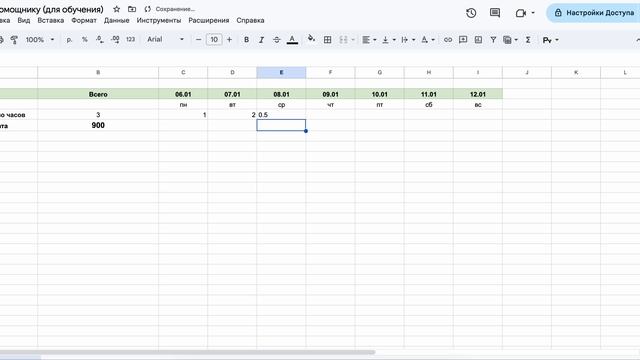Open the dropdown arrow beside the camera icon

click(533, 13)
